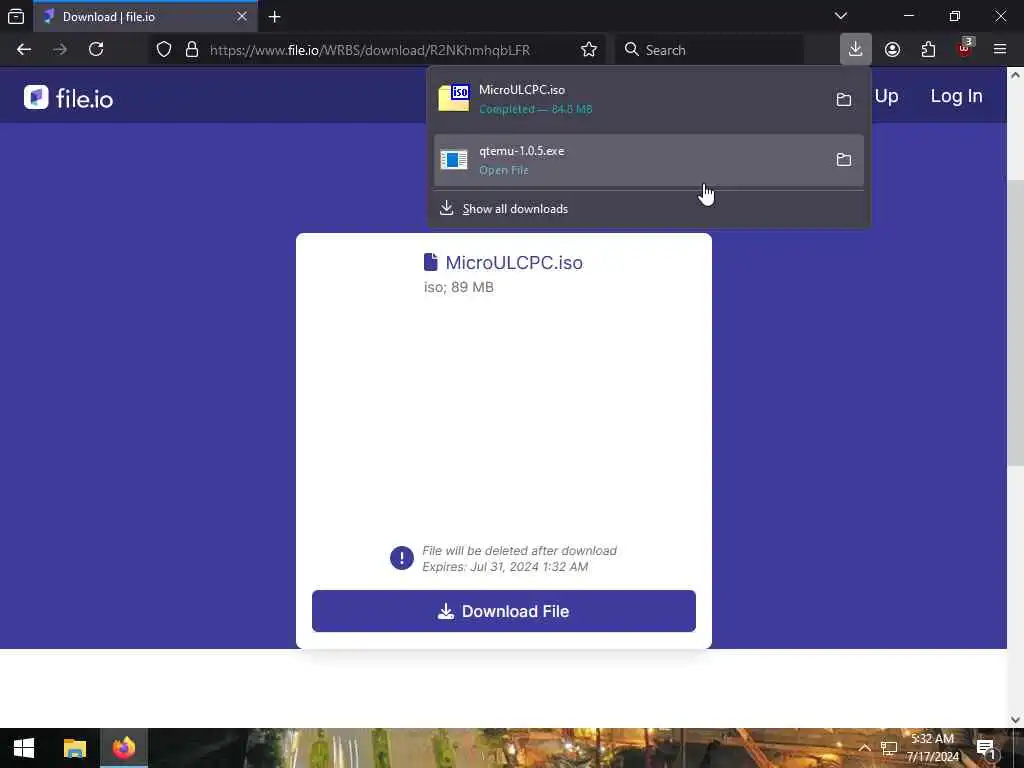Image resolution: width=1024 pixels, height=768 pixels.
Task: Click the scrollbar up arrow
Action: tap(1016, 74)
